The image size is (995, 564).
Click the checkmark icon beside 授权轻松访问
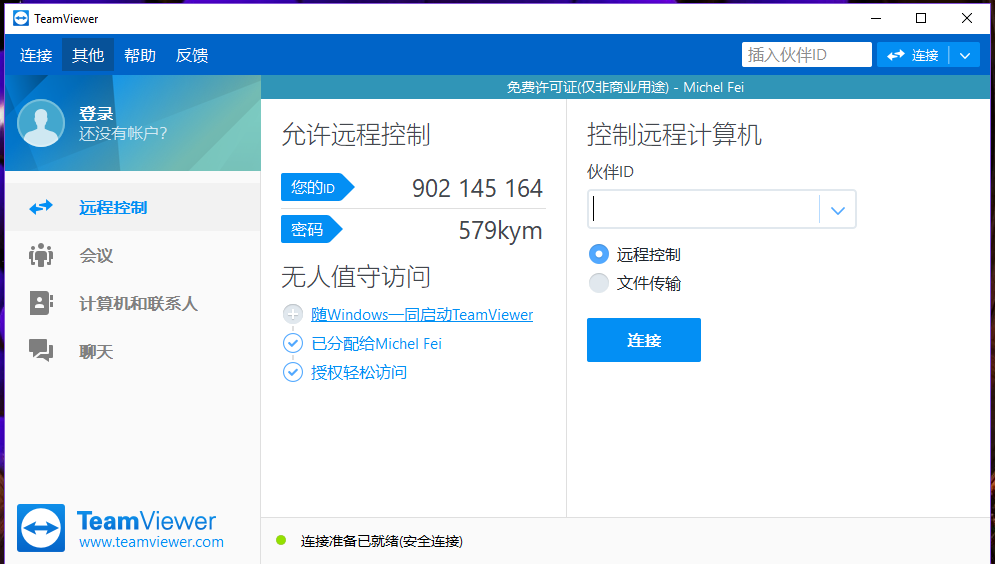point(293,372)
